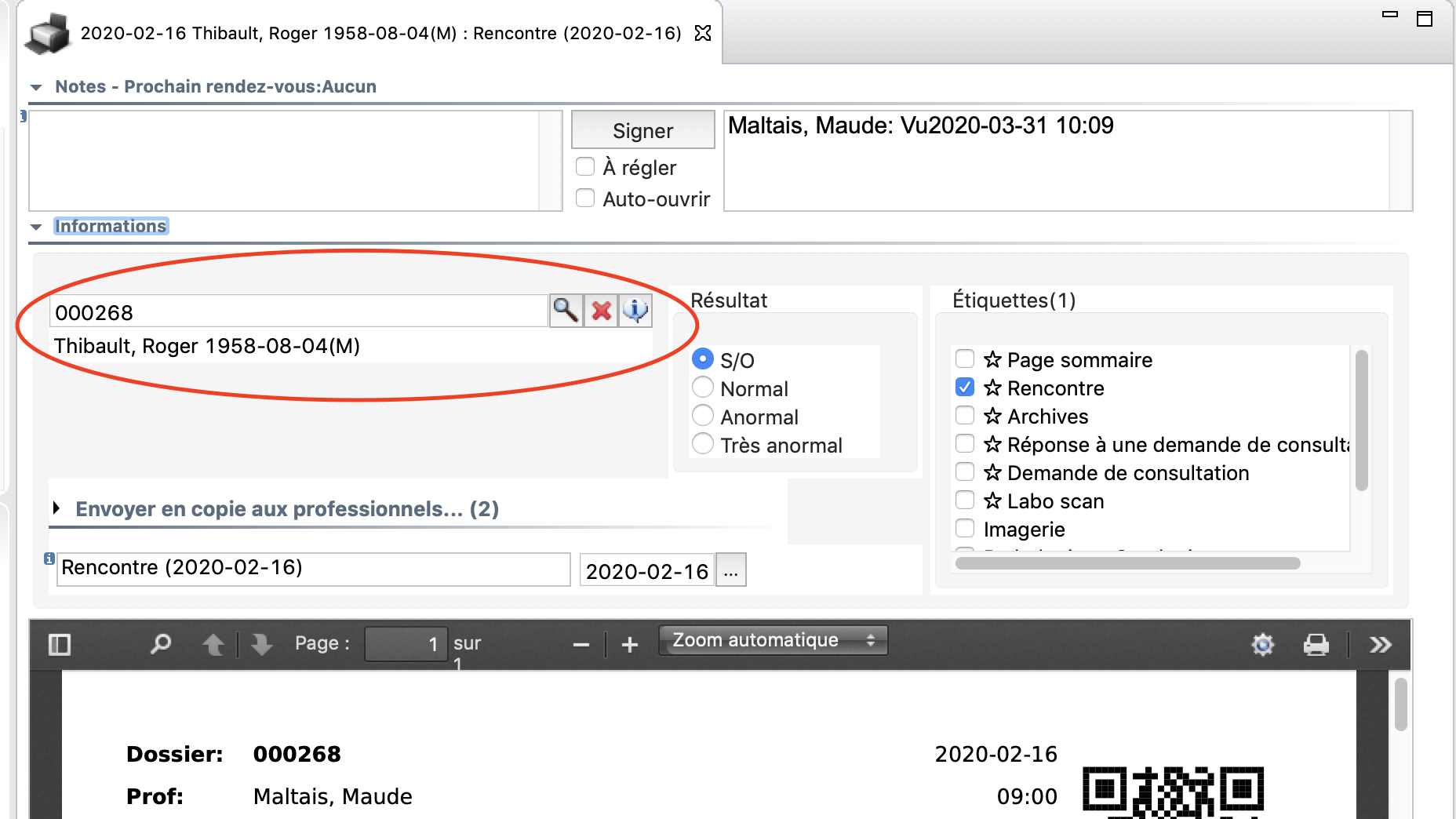Click the magnifier search patient icon
Viewport: 1456px width, 819px height.
click(565, 311)
